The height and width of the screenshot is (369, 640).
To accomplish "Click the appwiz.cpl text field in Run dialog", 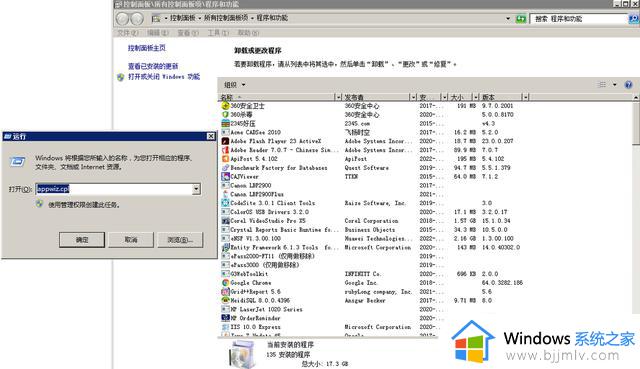I will (x=114, y=189).
